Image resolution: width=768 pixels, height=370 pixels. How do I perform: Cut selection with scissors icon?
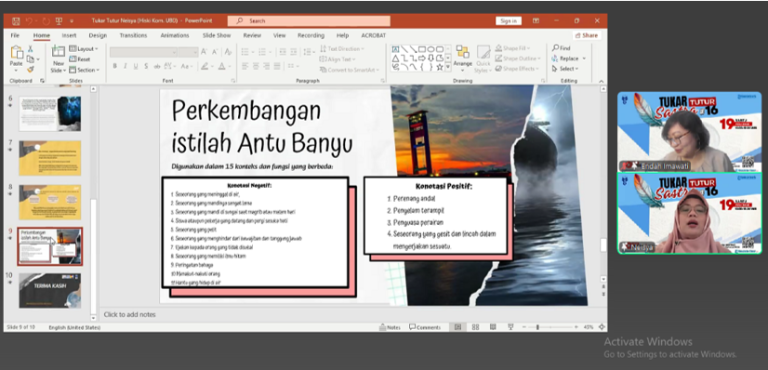(30, 49)
